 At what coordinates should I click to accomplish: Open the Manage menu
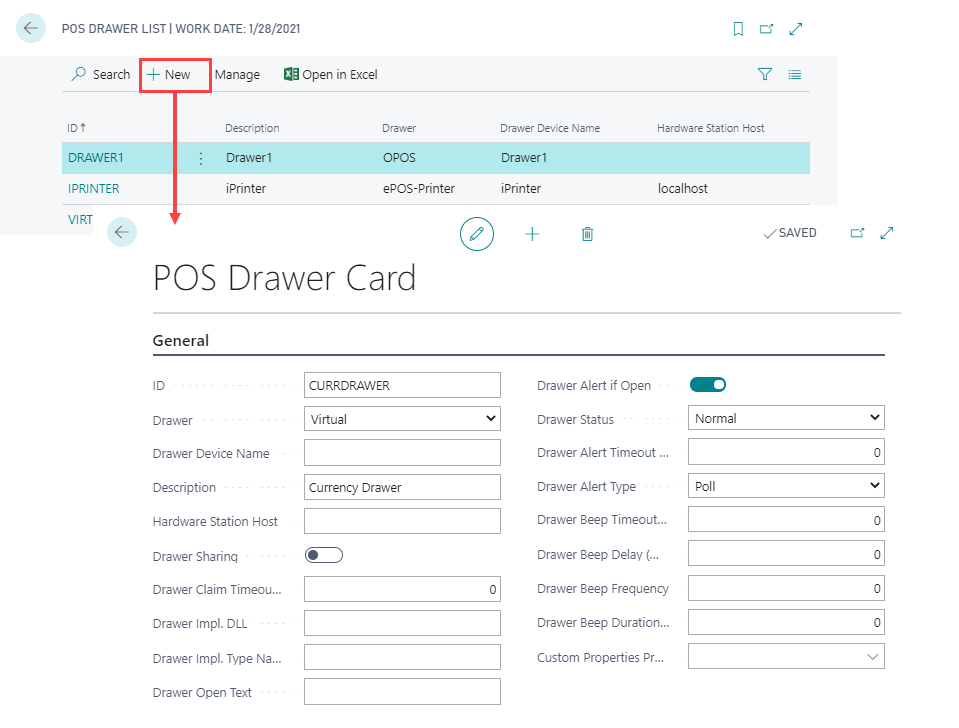237,75
